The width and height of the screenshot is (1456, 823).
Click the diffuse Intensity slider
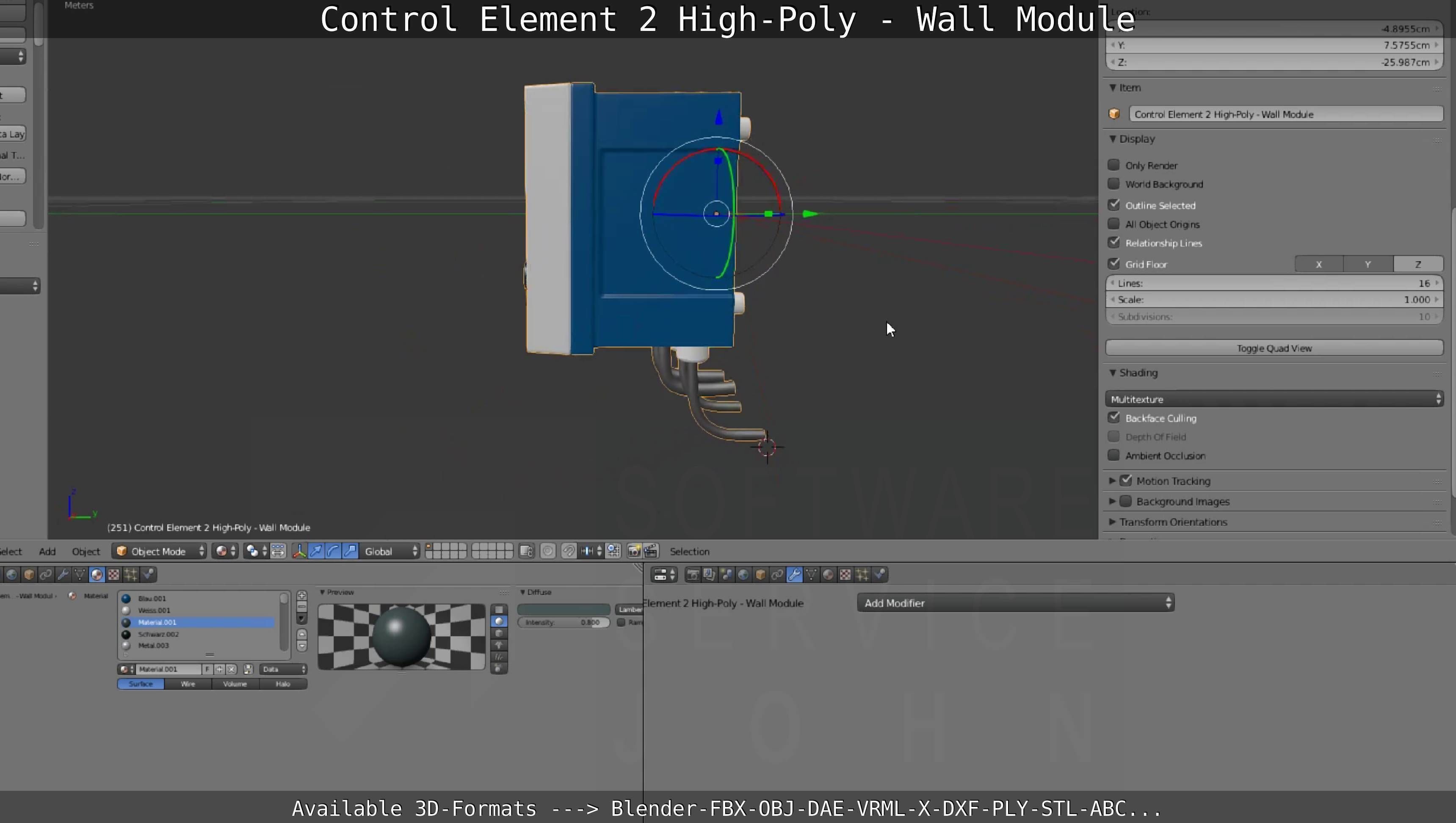tap(564, 622)
